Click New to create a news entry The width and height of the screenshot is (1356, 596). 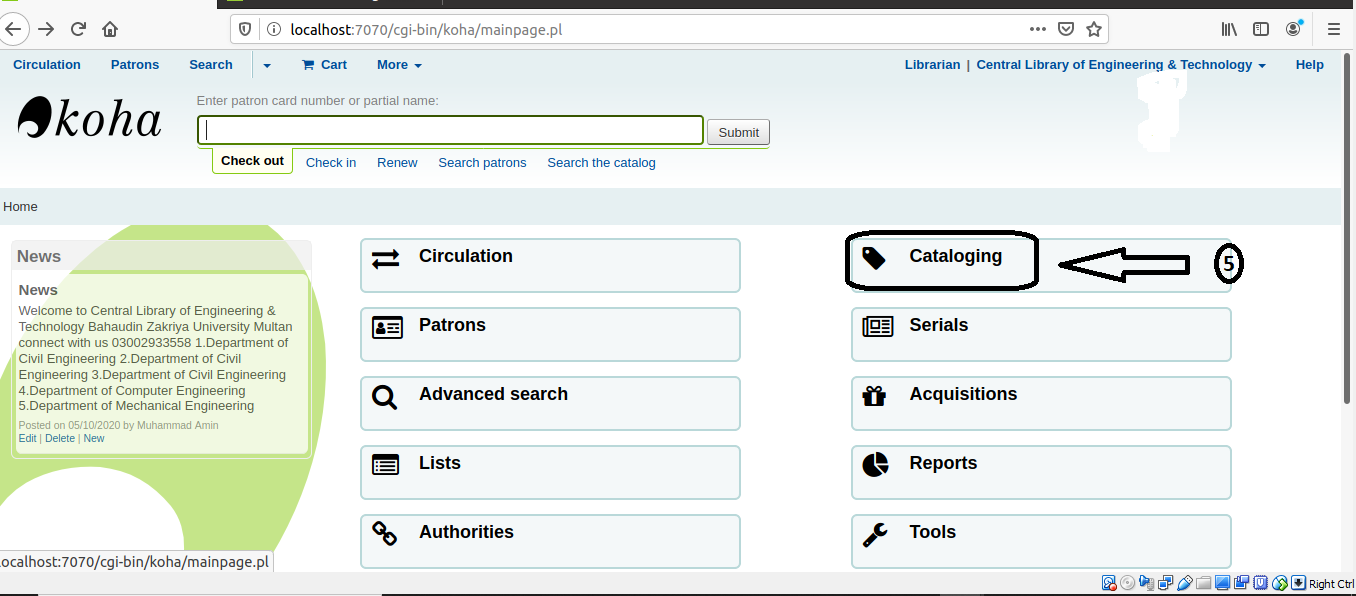click(x=93, y=438)
